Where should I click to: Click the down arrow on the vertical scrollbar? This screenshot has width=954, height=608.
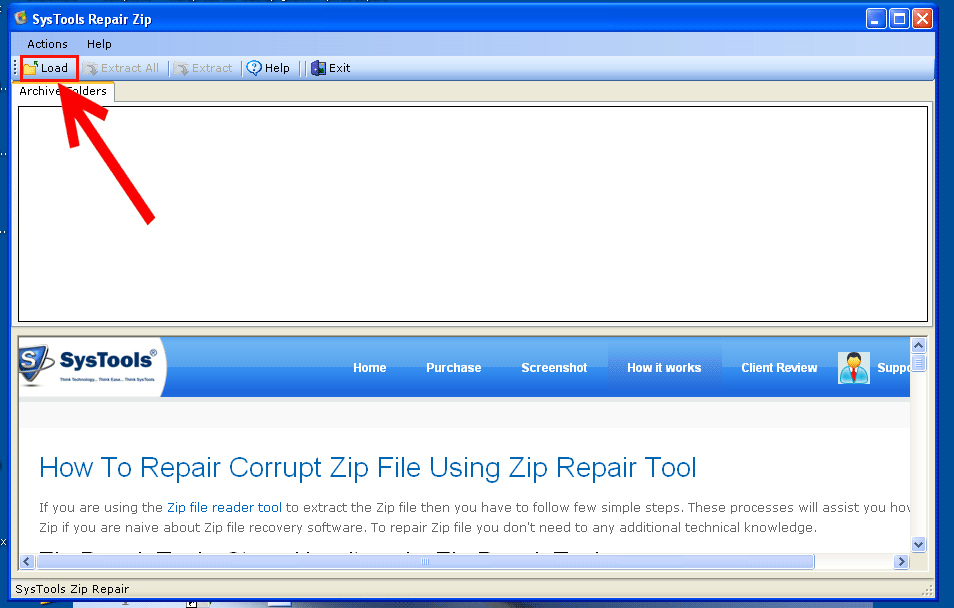[x=918, y=544]
